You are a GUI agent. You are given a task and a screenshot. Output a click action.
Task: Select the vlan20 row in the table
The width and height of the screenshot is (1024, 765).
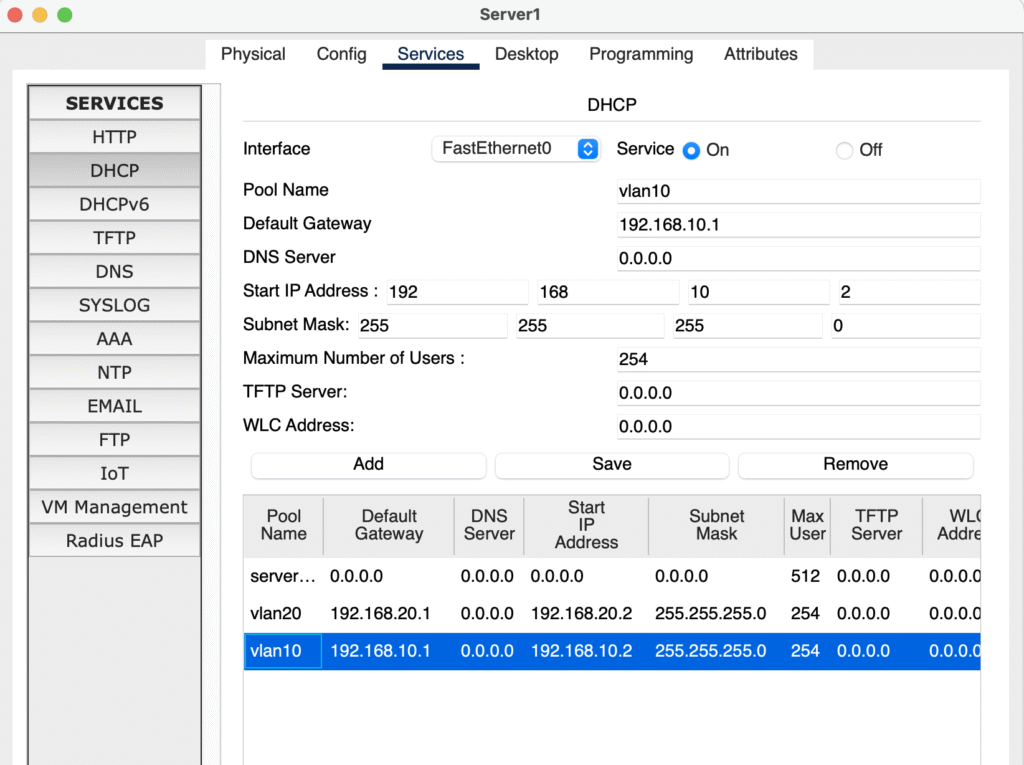284,613
